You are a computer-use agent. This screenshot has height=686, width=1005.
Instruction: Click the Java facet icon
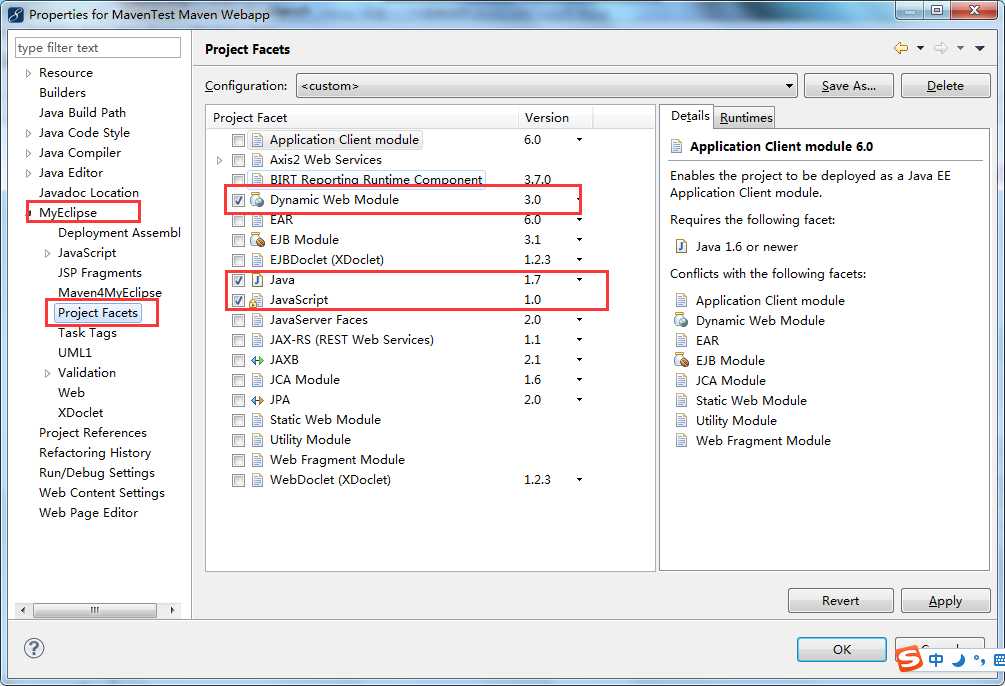257,280
